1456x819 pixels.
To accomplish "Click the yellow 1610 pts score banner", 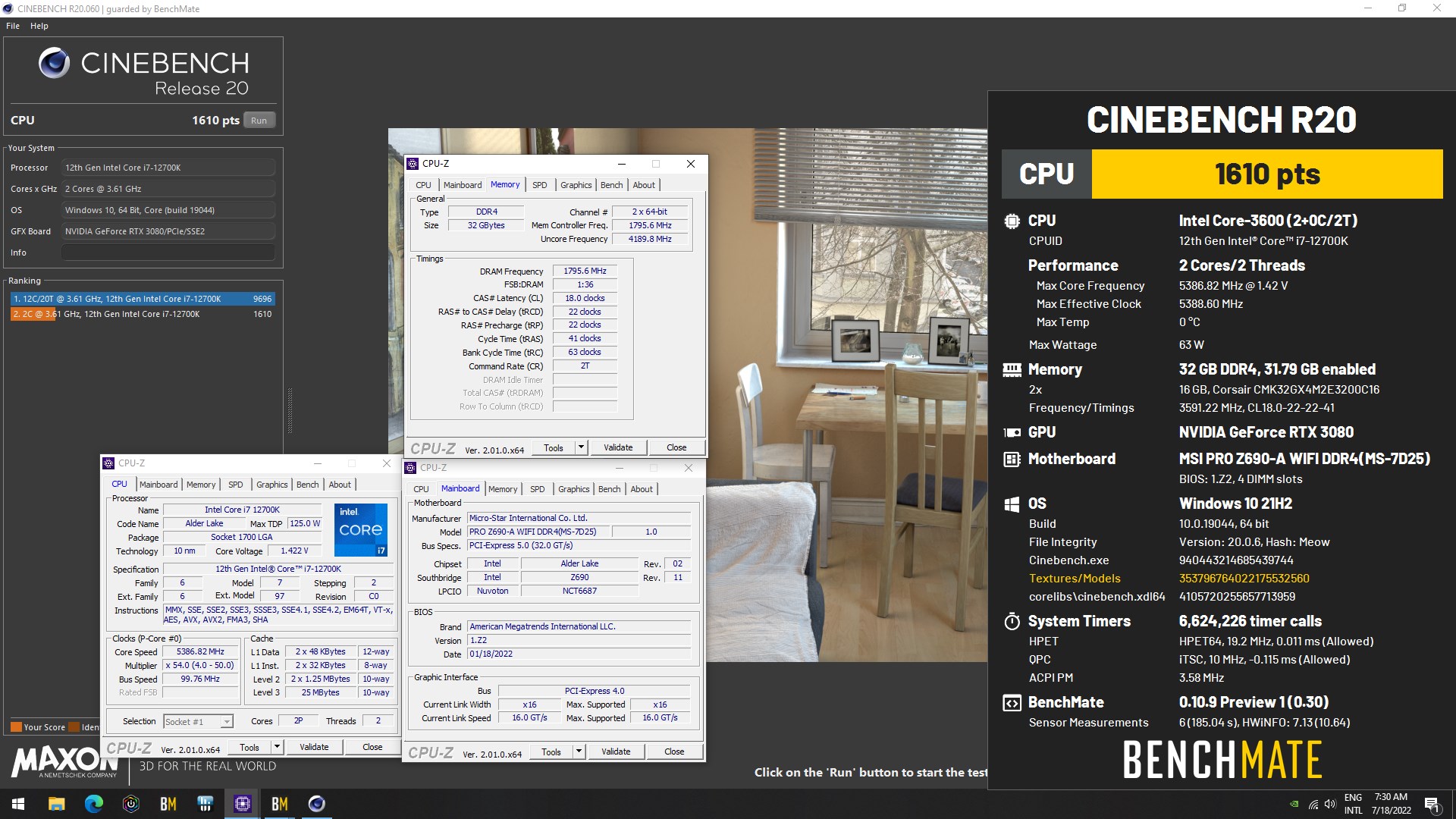I will [x=1266, y=174].
